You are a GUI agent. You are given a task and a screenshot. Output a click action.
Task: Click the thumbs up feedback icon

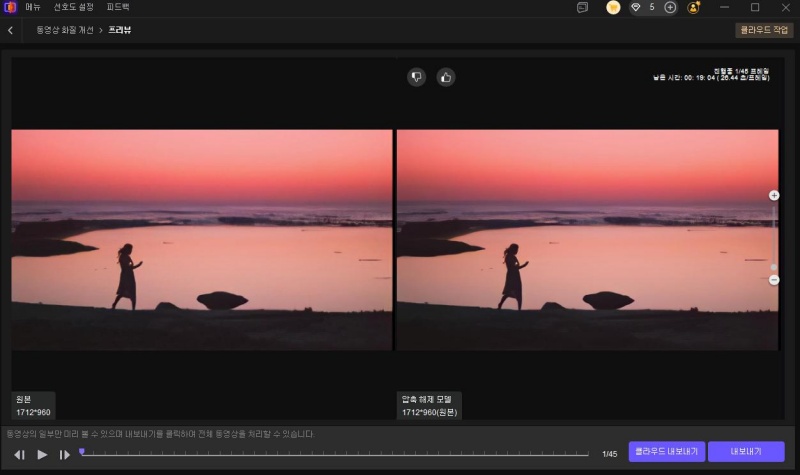click(446, 77)
